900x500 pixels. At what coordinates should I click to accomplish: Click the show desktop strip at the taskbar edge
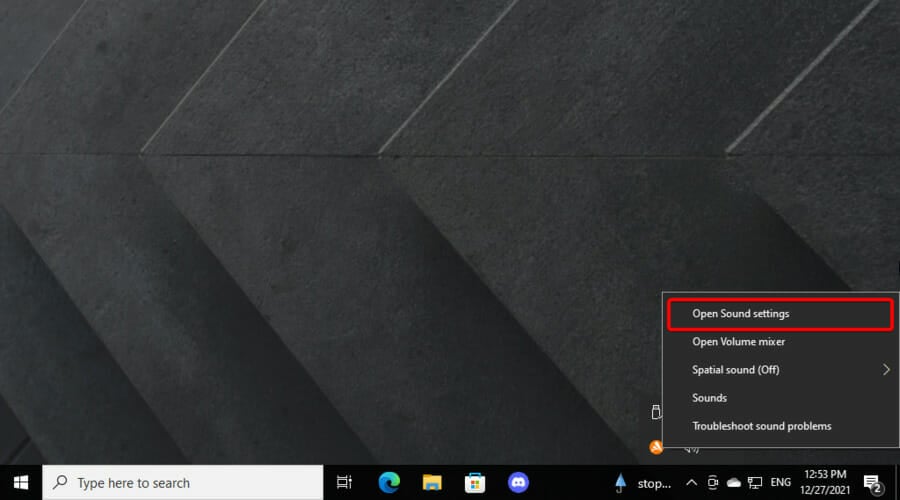point(897,483)
